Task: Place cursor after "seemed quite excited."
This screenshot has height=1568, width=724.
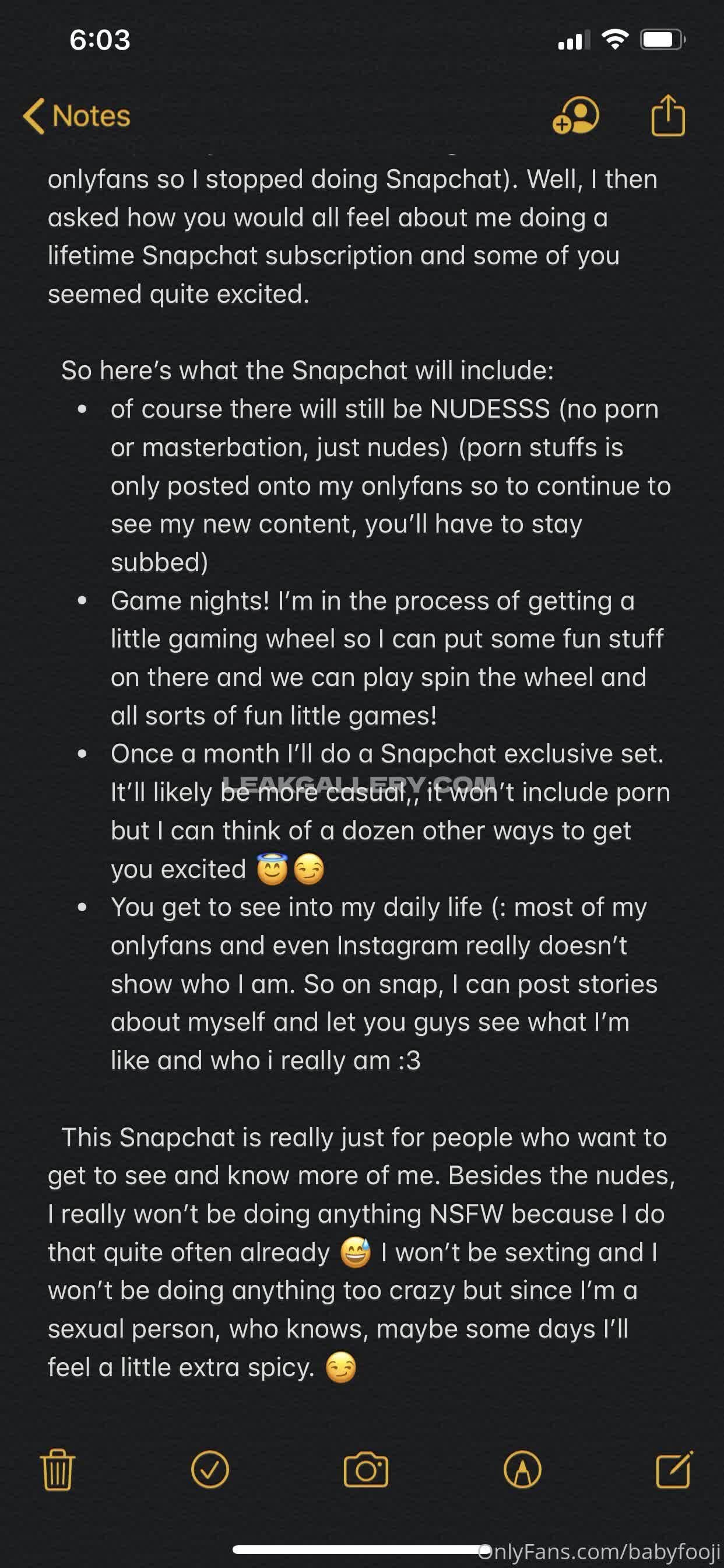Action: pyautogui.click(x=311, y=294)
